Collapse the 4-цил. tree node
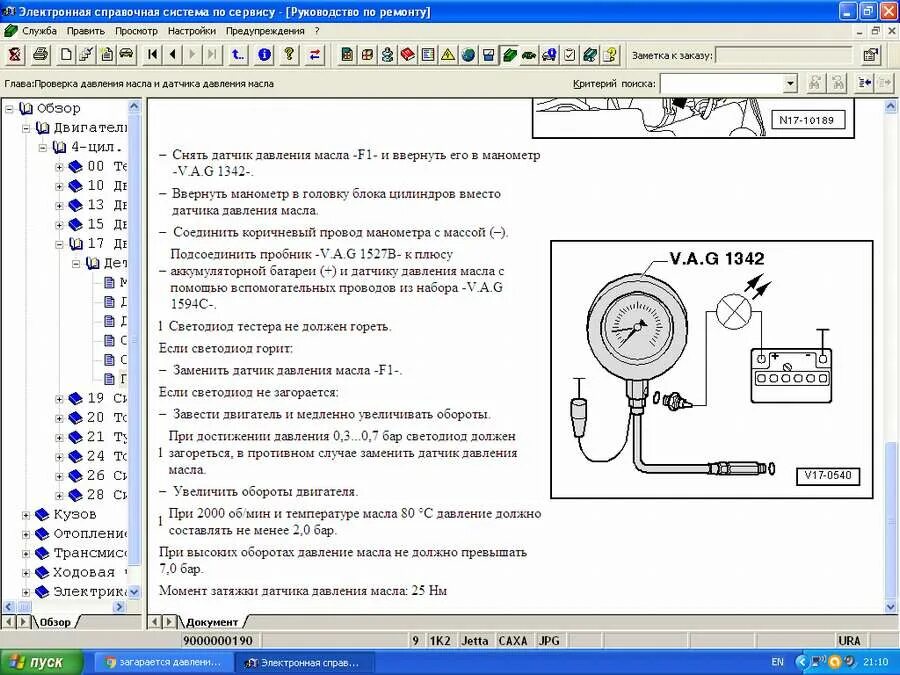 click(42, 148)
